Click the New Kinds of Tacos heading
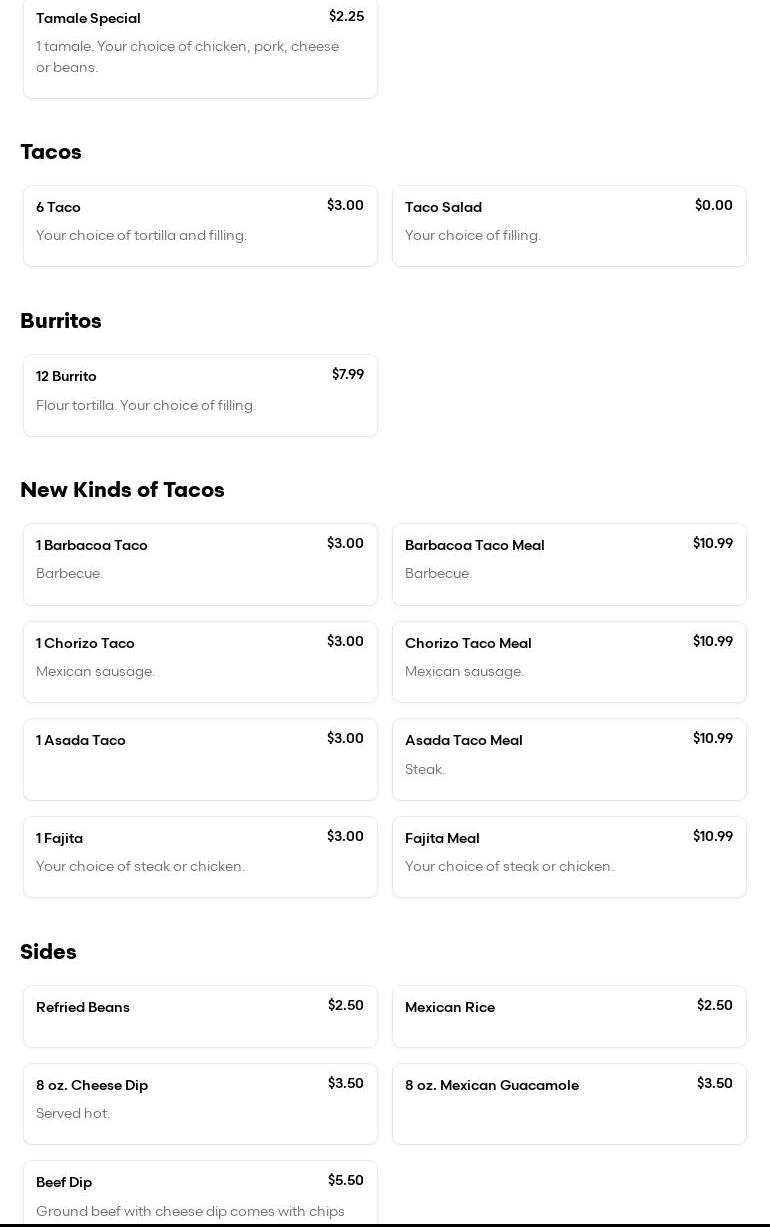The image size is (770, 1227). coord(122,490)
